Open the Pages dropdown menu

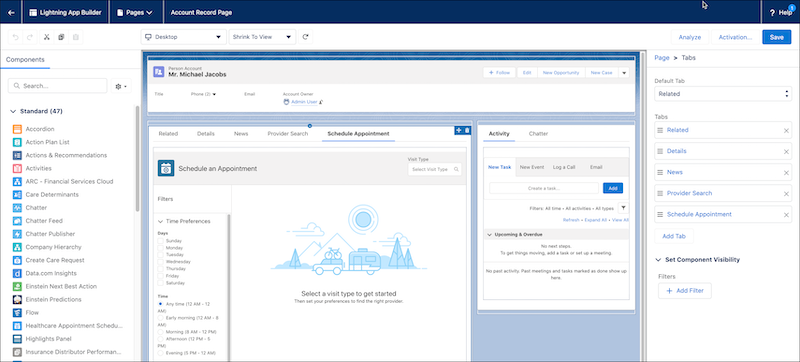(x=135, y=12)
